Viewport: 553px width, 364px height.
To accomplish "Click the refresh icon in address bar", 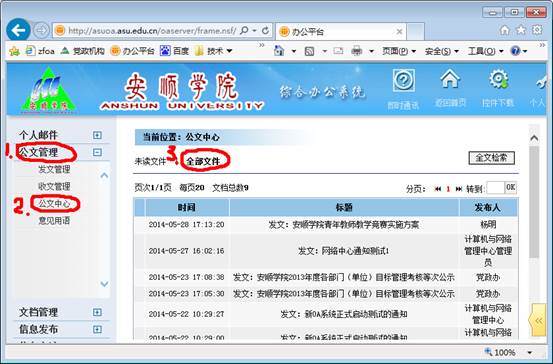I will click(266, 31).
